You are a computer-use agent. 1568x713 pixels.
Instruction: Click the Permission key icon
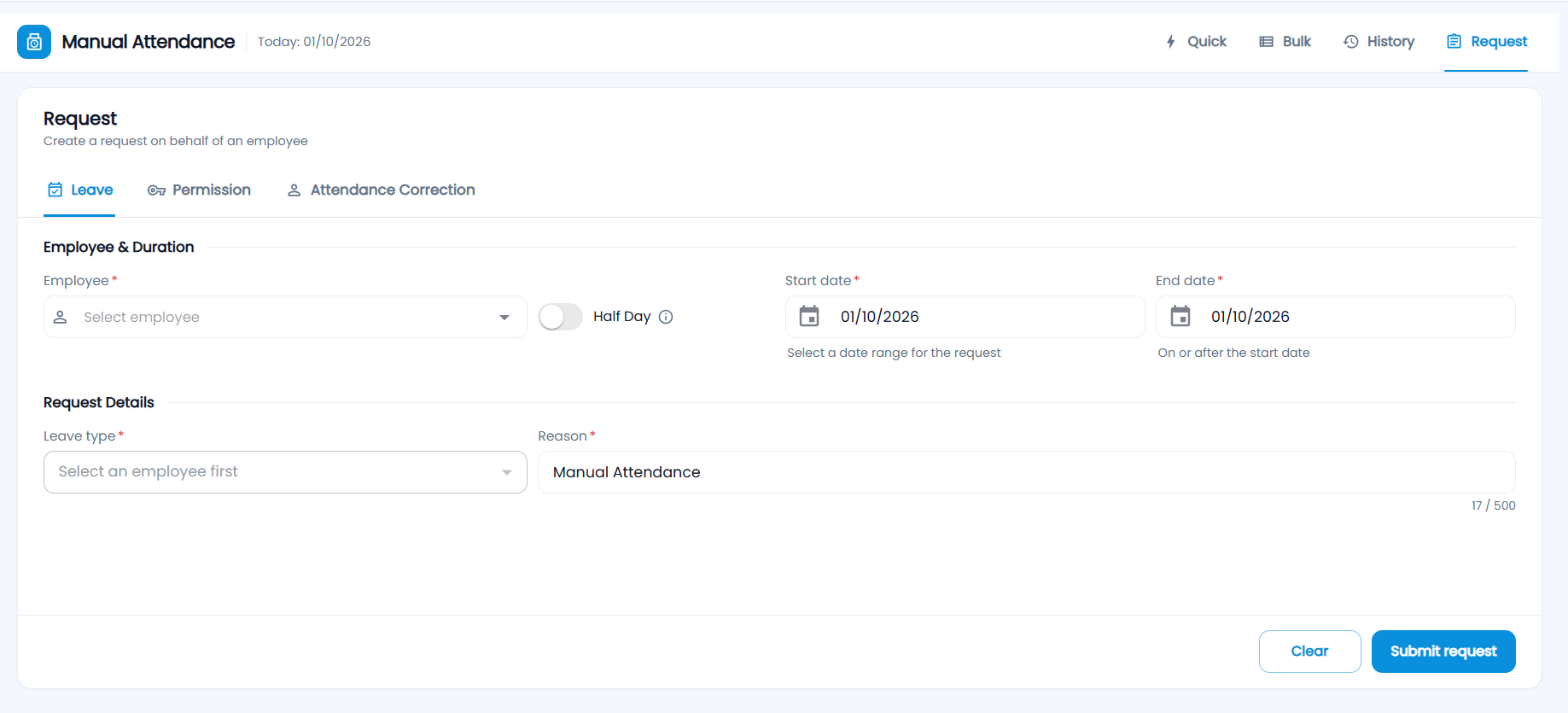(156, 190)
